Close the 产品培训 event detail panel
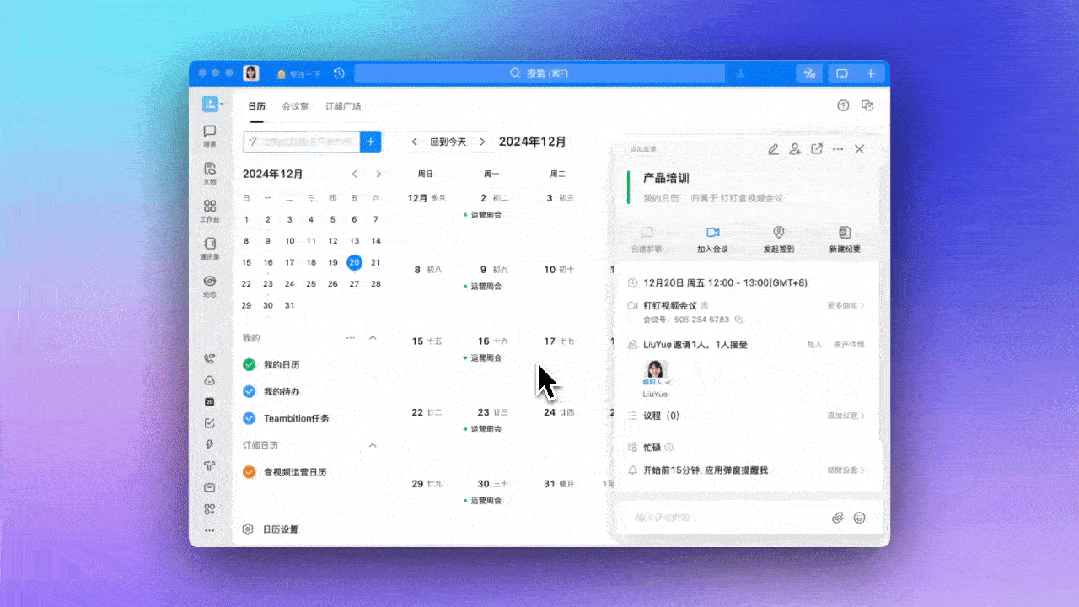Screen dimensions: 1079x607 [859, 149]
